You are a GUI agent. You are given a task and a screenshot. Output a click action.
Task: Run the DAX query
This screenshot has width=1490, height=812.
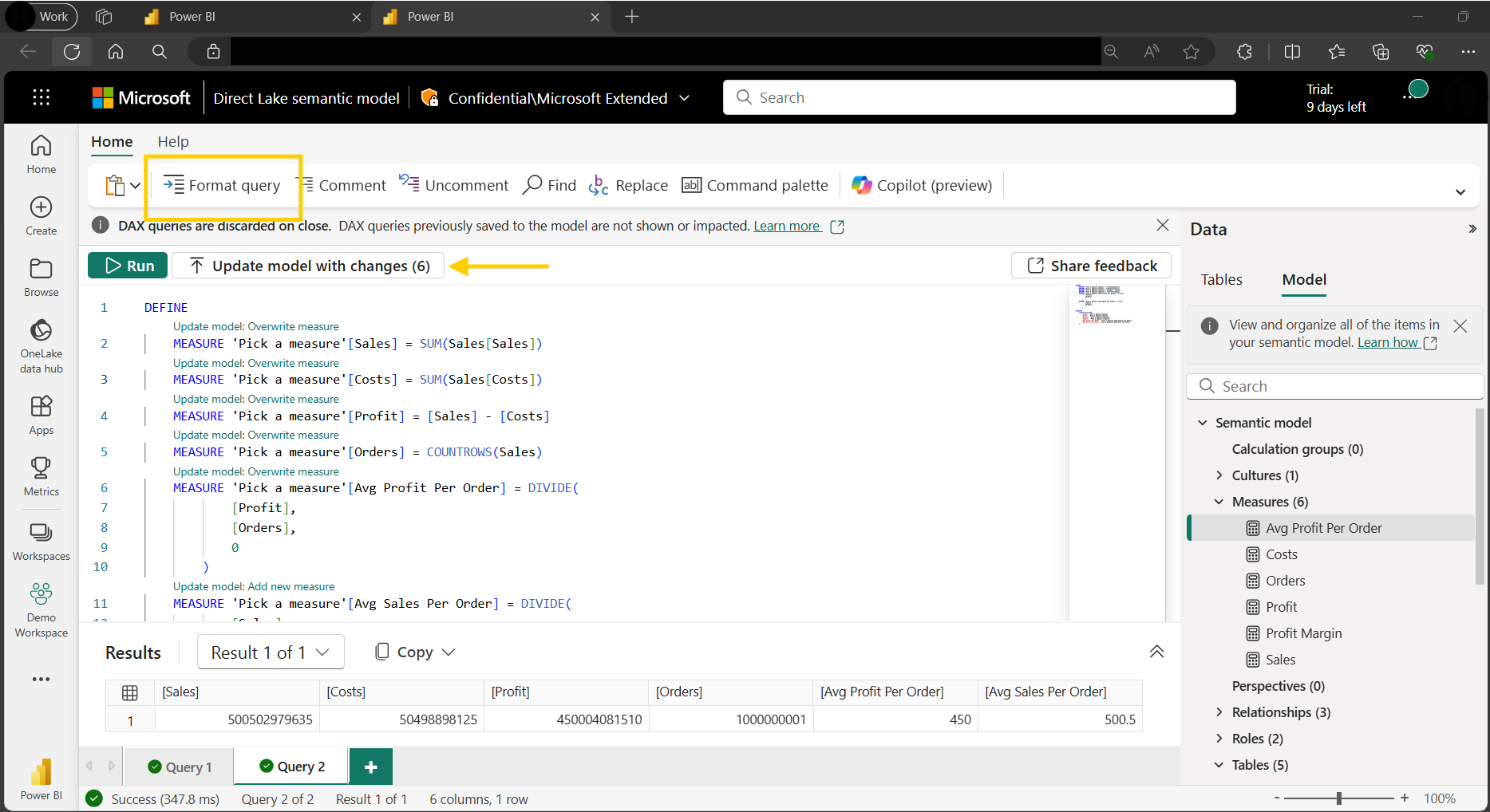coord(128,266)
